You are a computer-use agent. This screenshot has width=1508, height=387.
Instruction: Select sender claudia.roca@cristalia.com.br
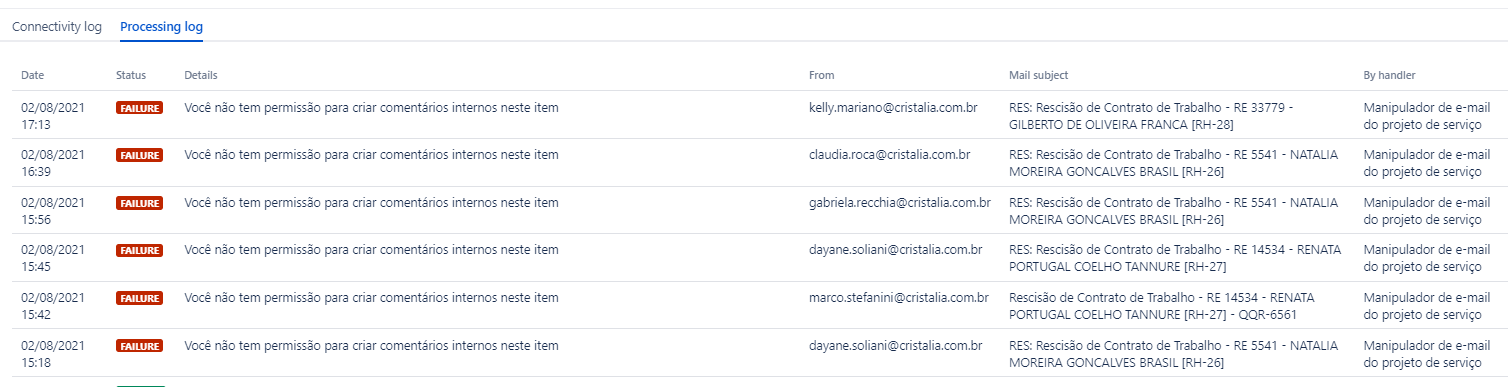point(889,155)
